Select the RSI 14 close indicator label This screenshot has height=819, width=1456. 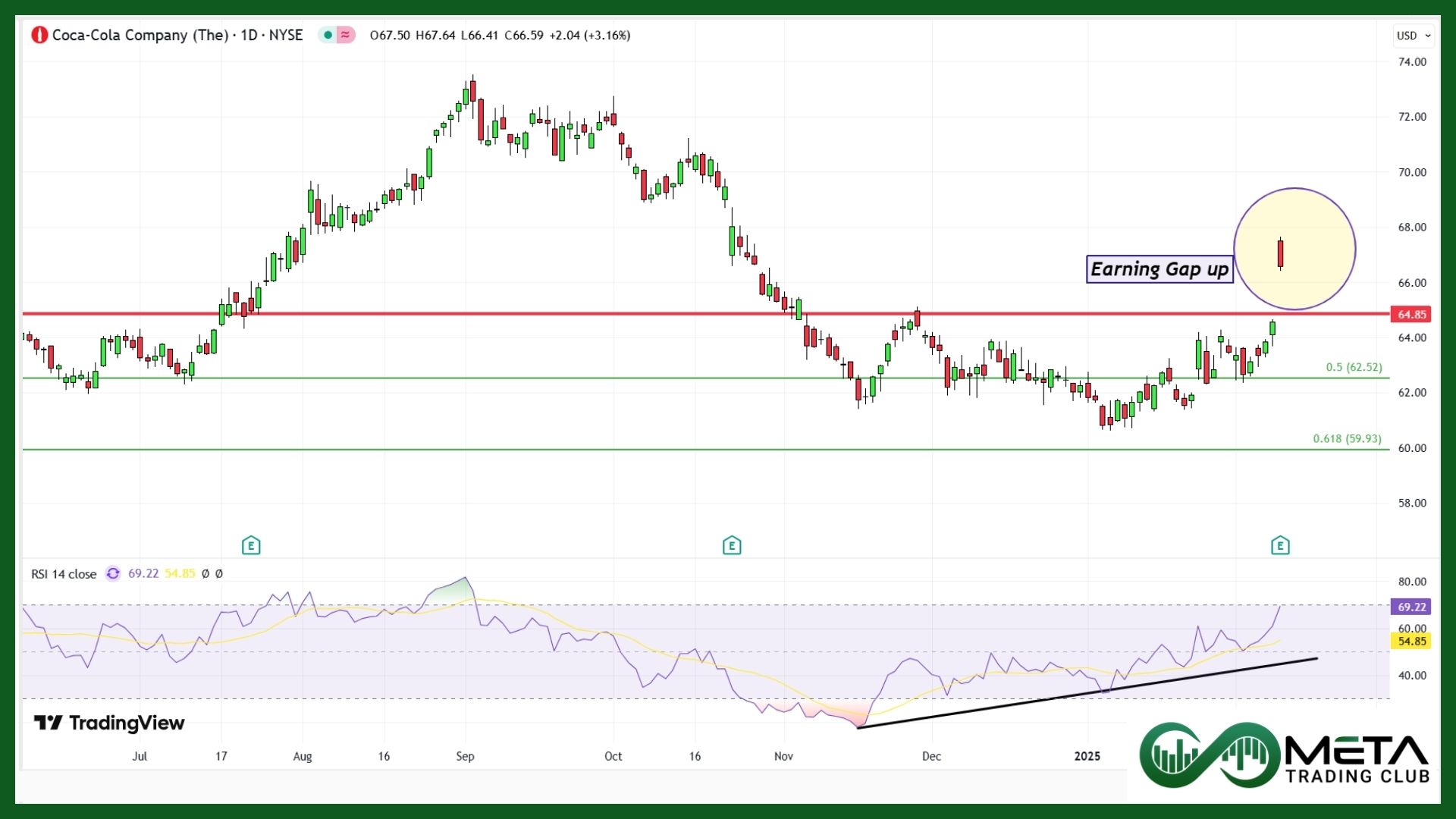(x=64, y=574)
